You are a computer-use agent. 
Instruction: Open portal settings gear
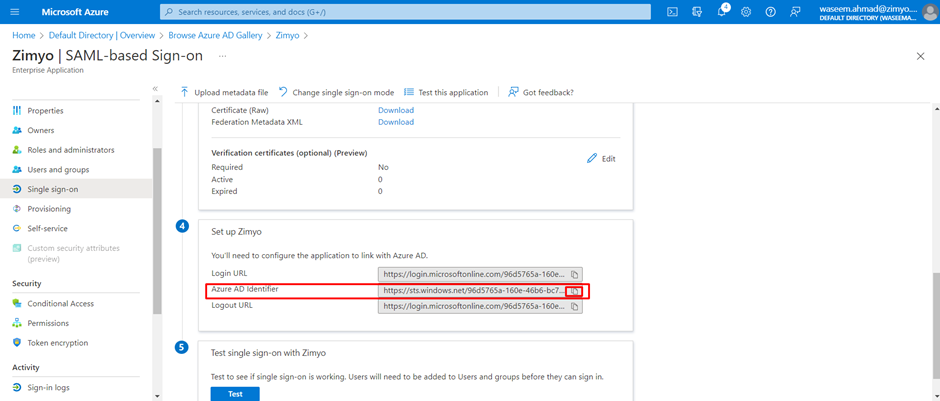pos(746,12)
